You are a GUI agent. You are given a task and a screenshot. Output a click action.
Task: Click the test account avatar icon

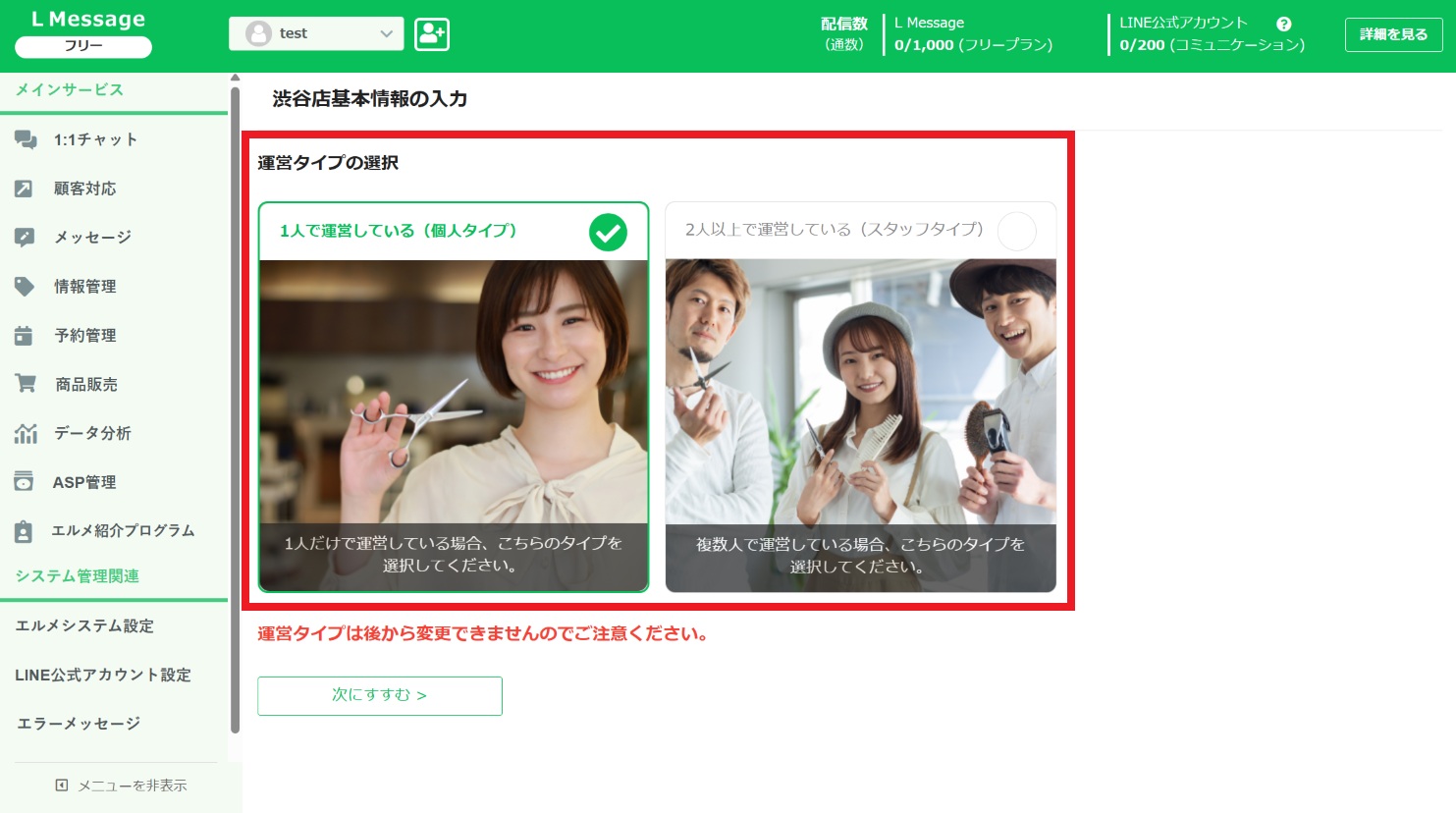(258, 33)
